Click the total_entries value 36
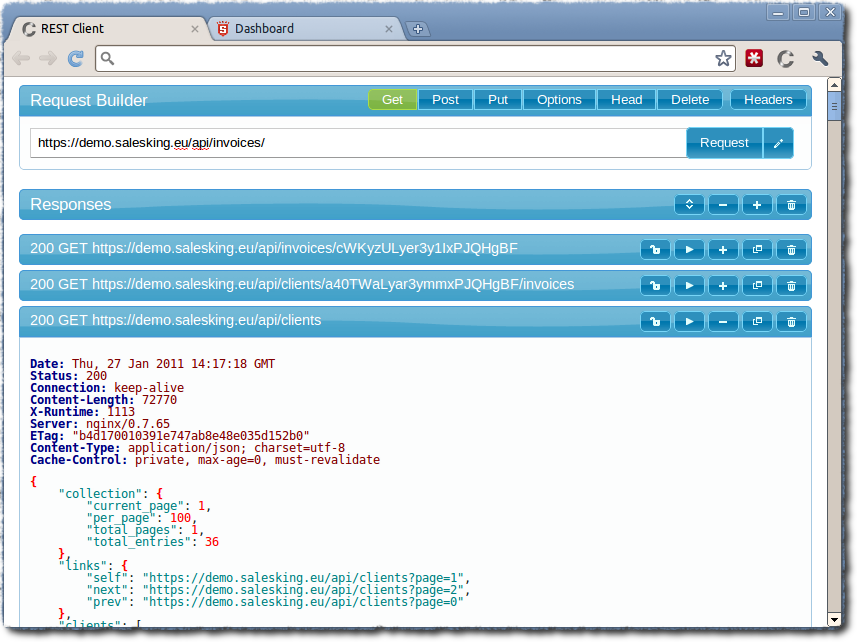The height and width of the screenshot is (642, 857). coord(212,542)
